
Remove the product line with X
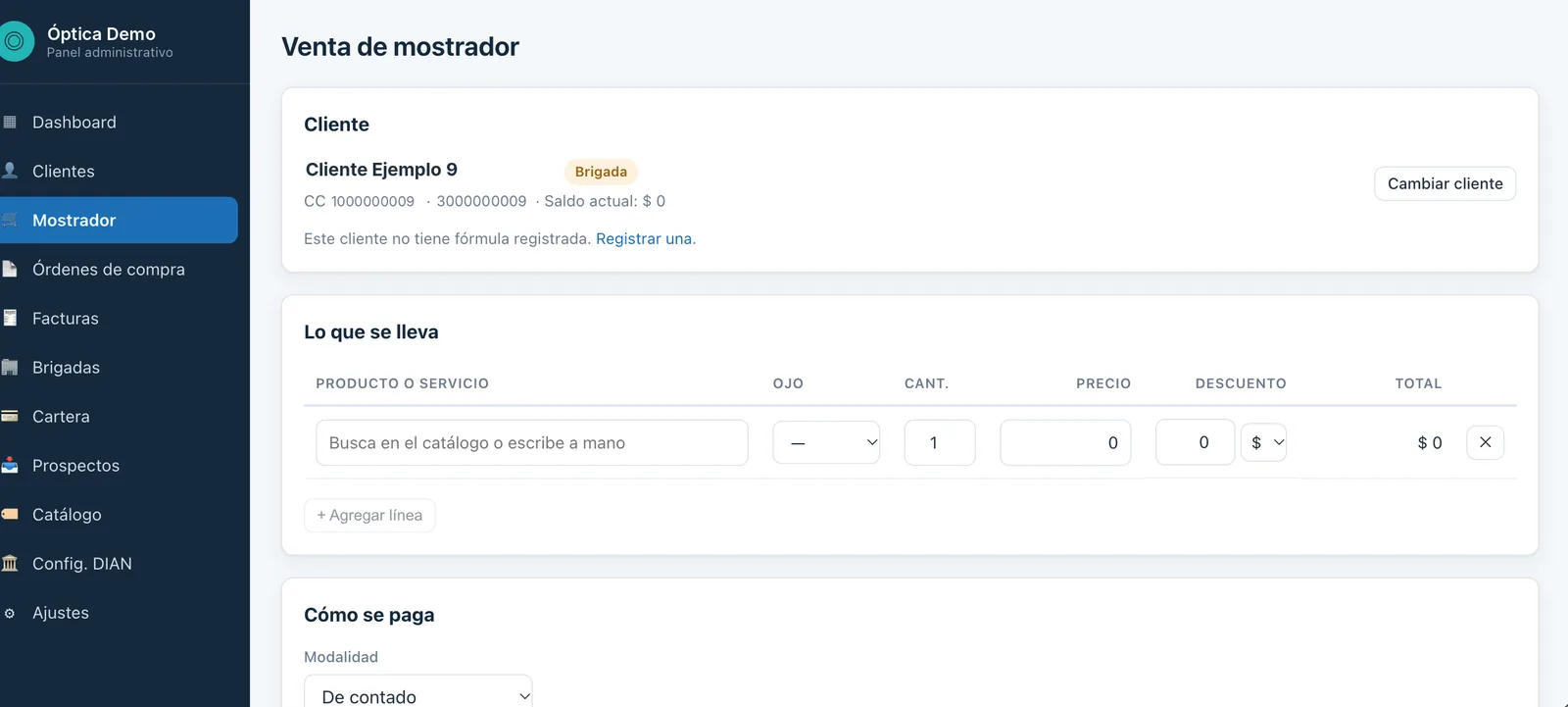point(1485,442)
